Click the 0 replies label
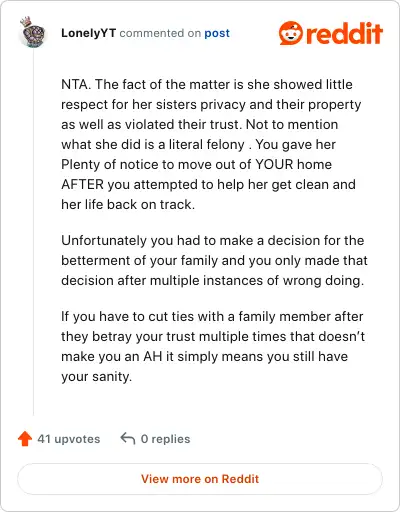 pyautogui.click(x=165, y=439)
